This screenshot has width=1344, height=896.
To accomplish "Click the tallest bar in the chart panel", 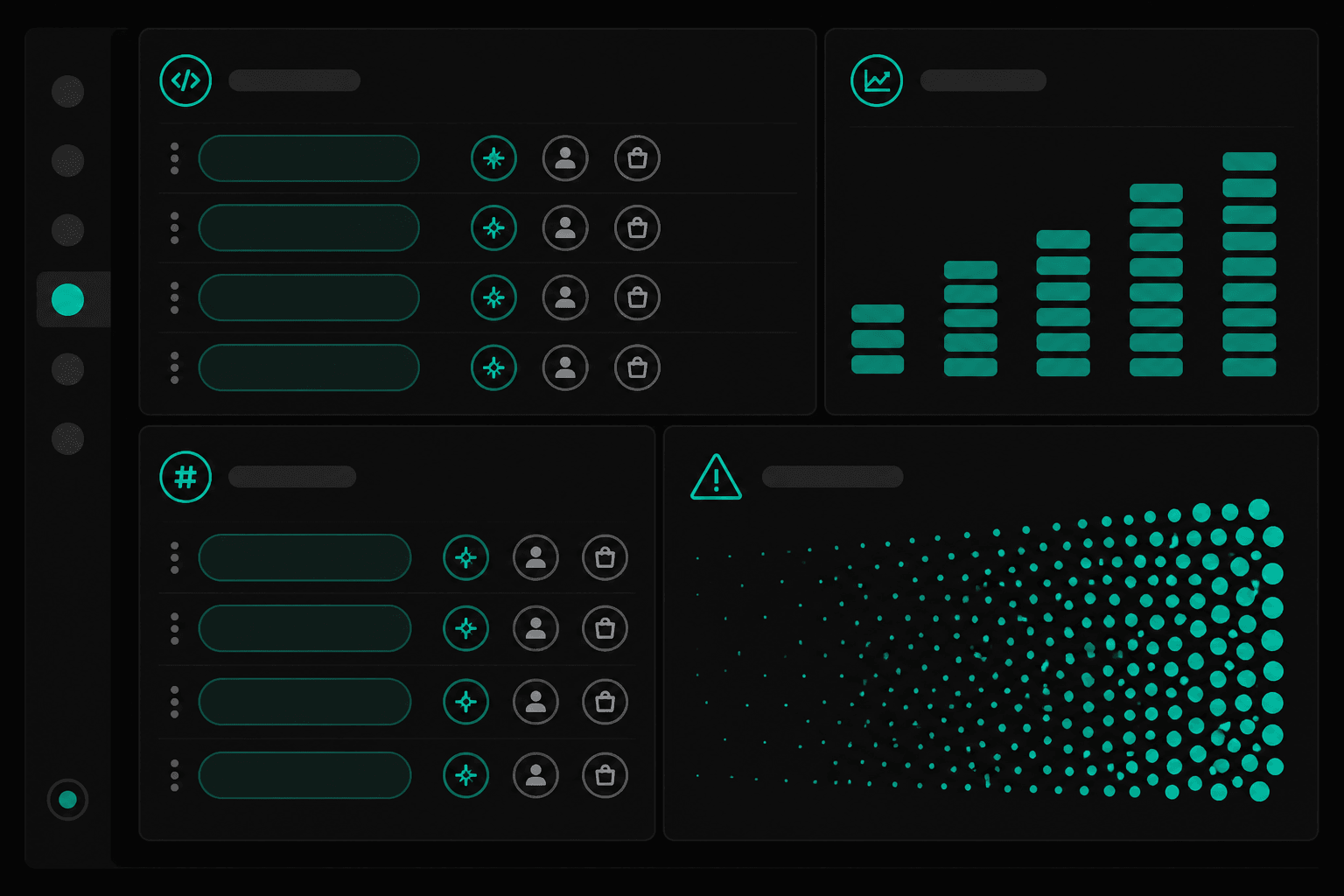I will [x=1249, y=264].
